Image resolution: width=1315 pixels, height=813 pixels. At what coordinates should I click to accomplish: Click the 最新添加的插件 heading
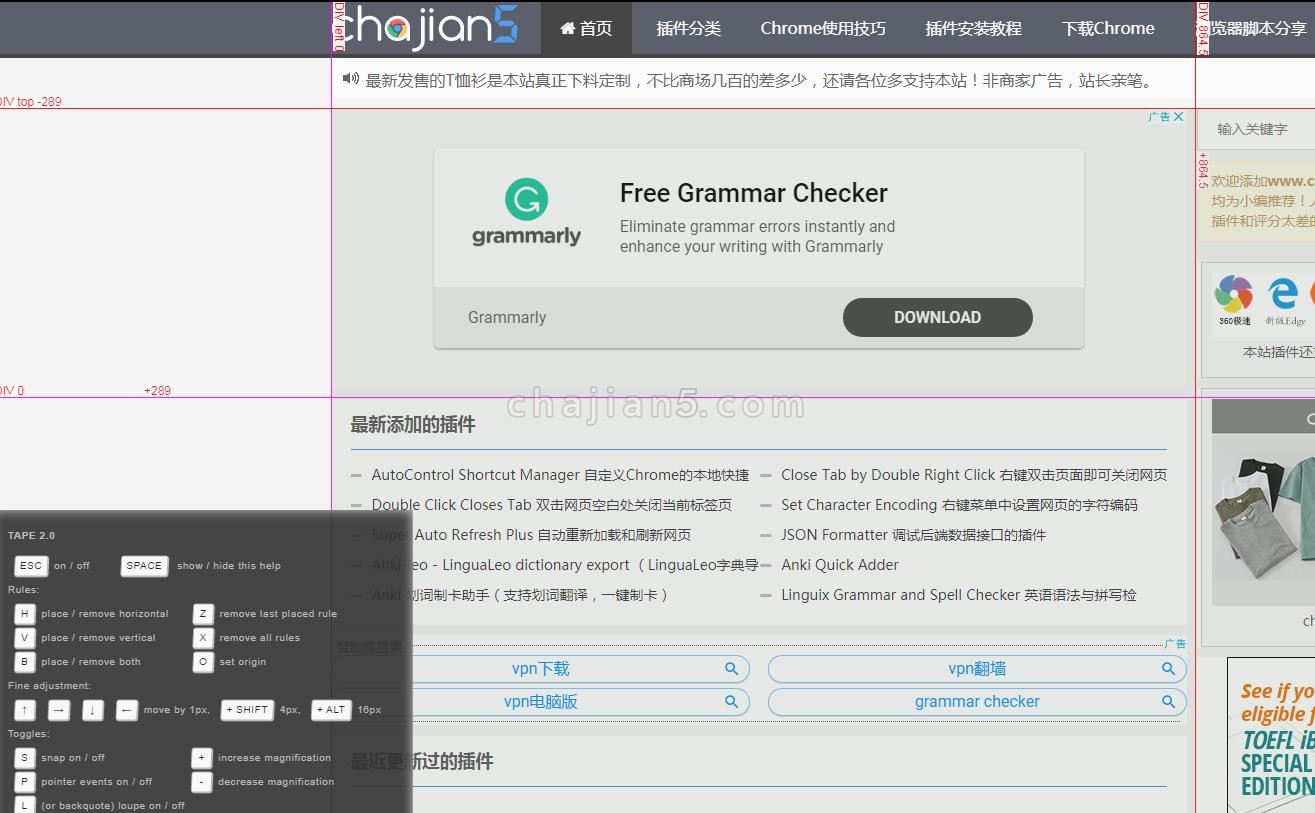coord(412,425)
